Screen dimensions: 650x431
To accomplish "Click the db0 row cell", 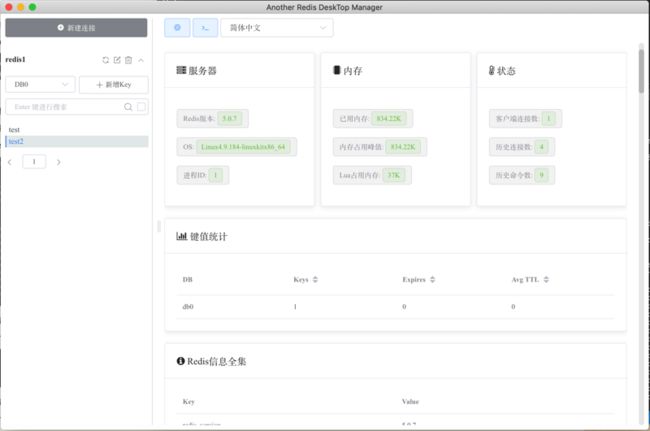I will [x=188, y=307].
